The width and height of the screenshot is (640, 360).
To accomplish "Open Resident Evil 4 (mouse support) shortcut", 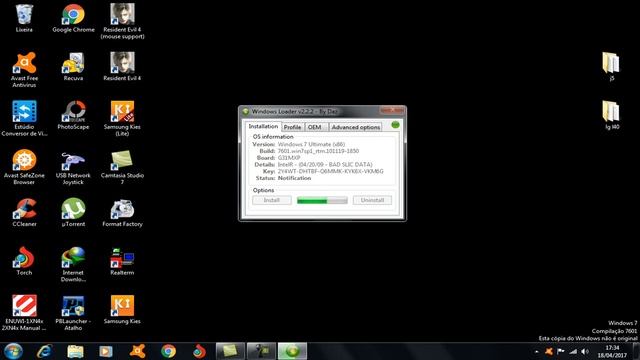I will click(122, 22).
